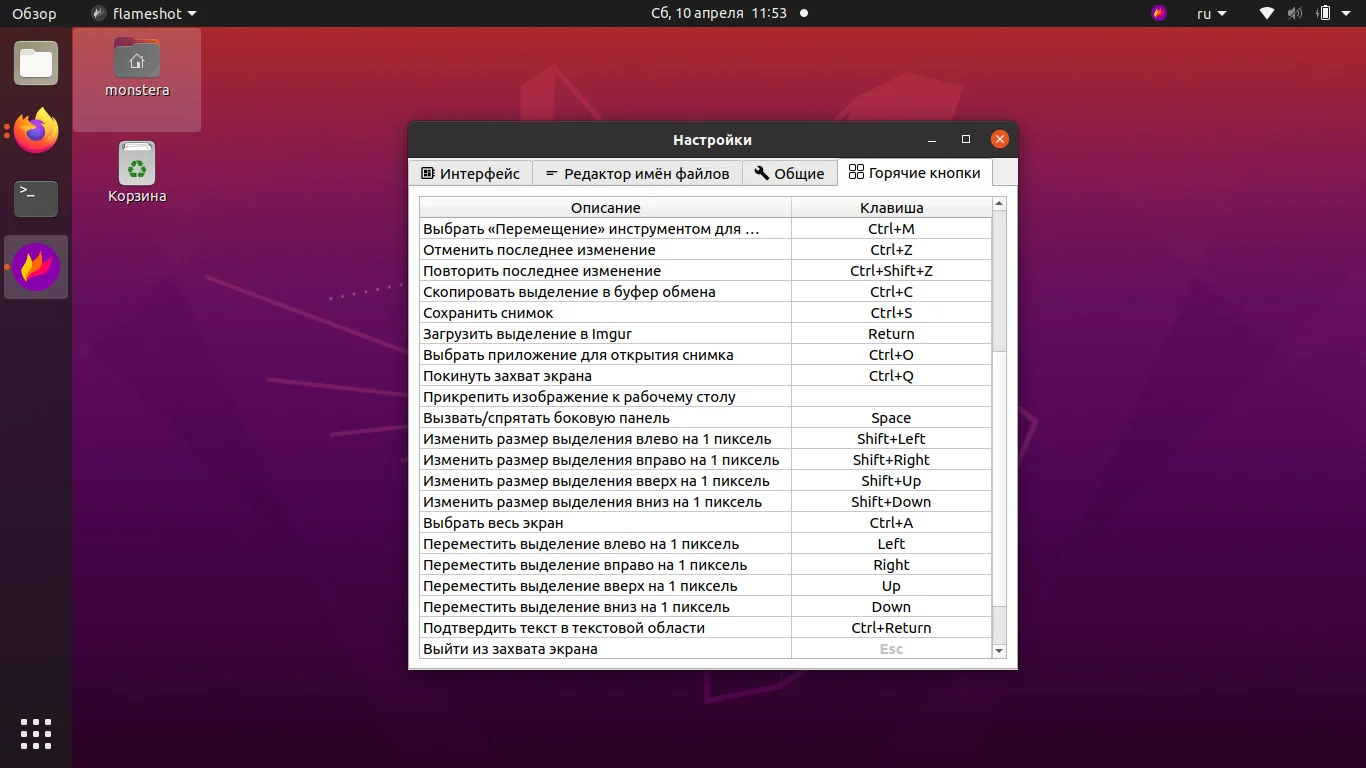Open the flameshot application menu in the top bar
1366x768 pixels.
143,13
